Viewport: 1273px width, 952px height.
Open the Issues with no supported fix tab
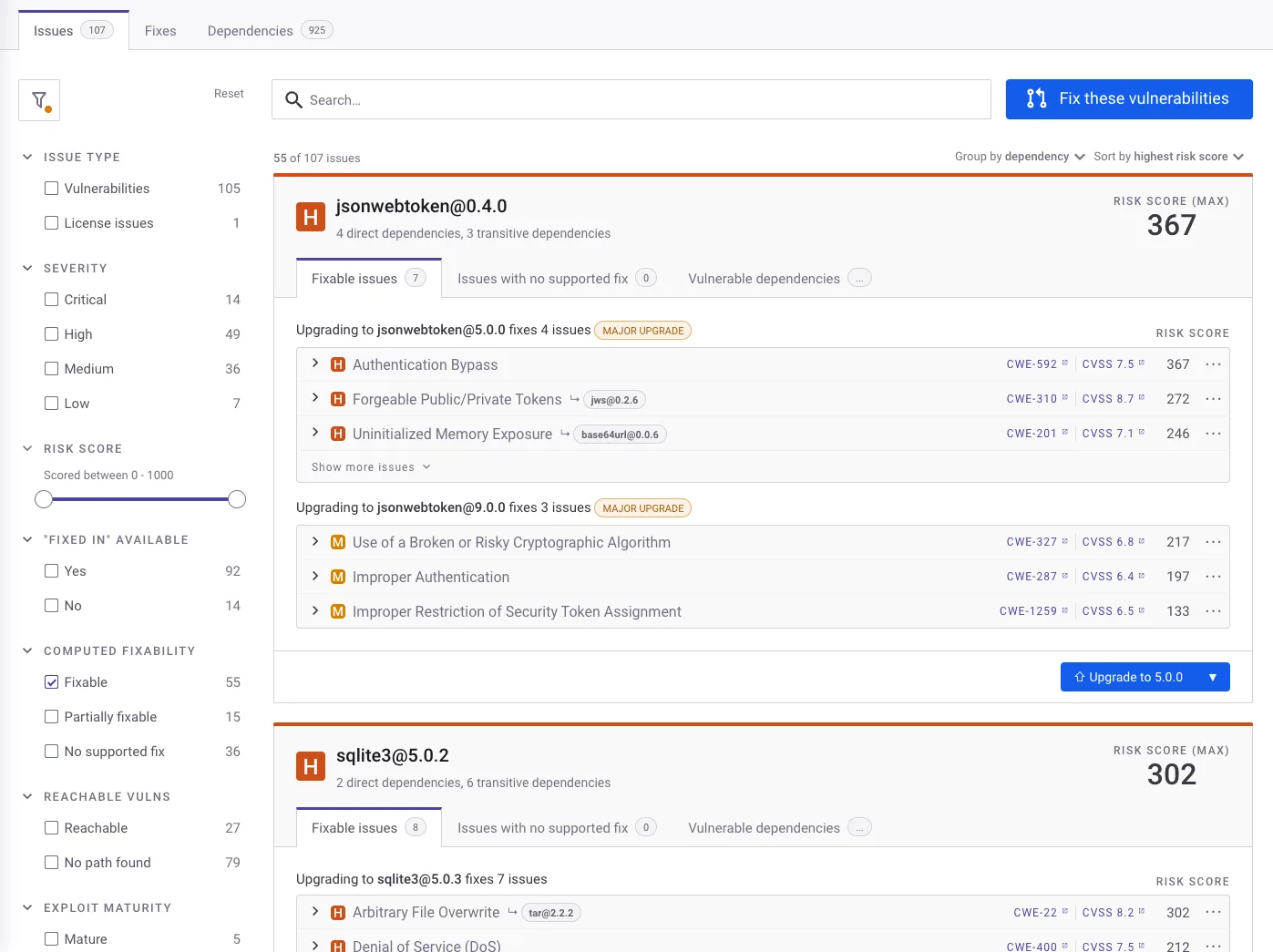tap(541, 278)
